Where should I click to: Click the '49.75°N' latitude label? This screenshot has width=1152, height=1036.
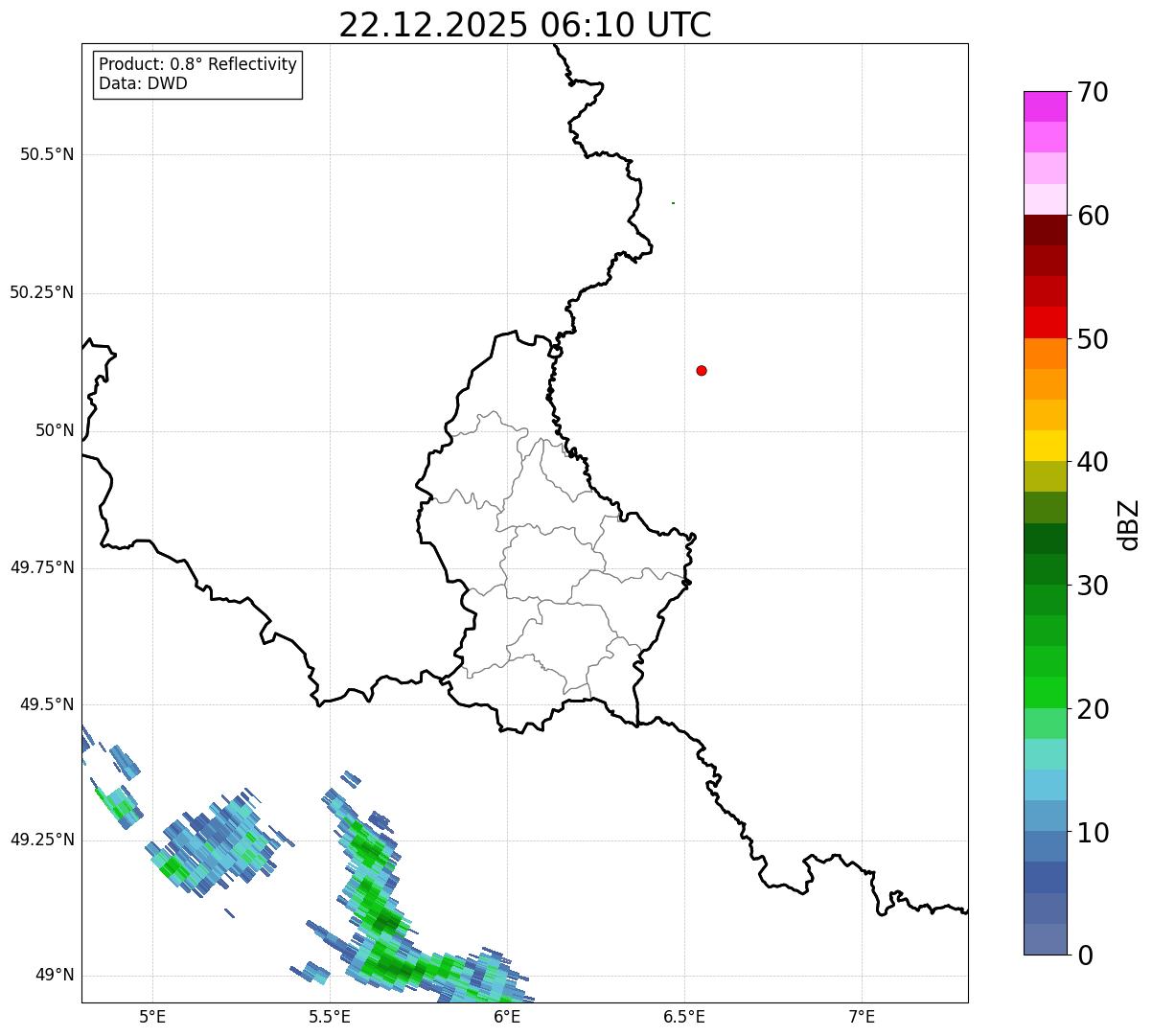click(41, 567)
